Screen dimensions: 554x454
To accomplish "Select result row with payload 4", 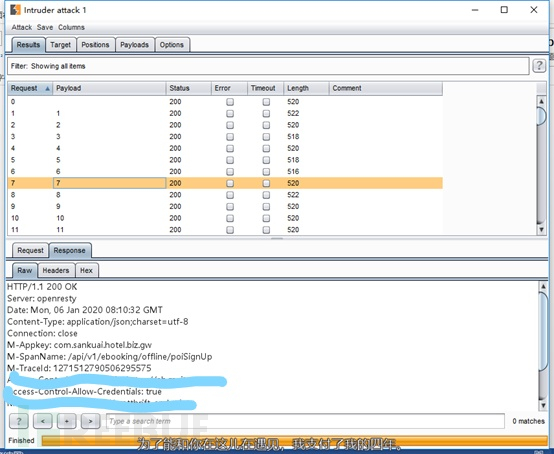I will tap(225, 148).
